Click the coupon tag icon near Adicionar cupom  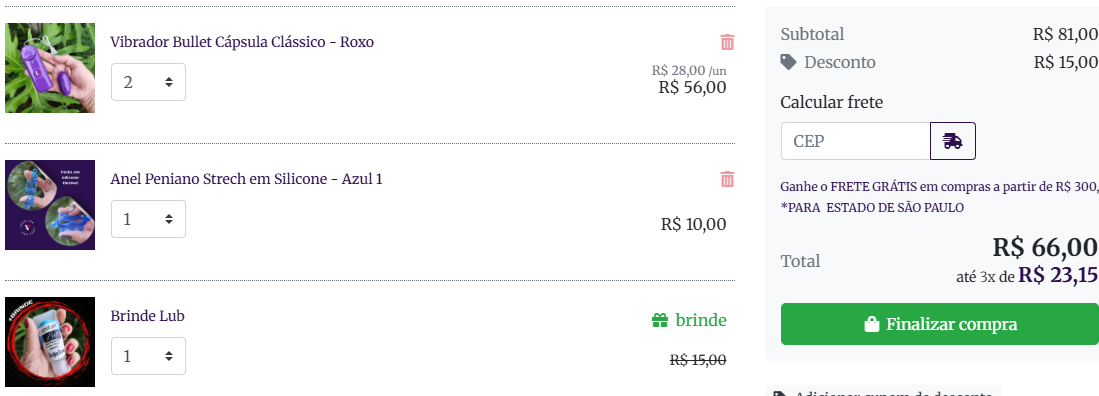pos(779,395)
